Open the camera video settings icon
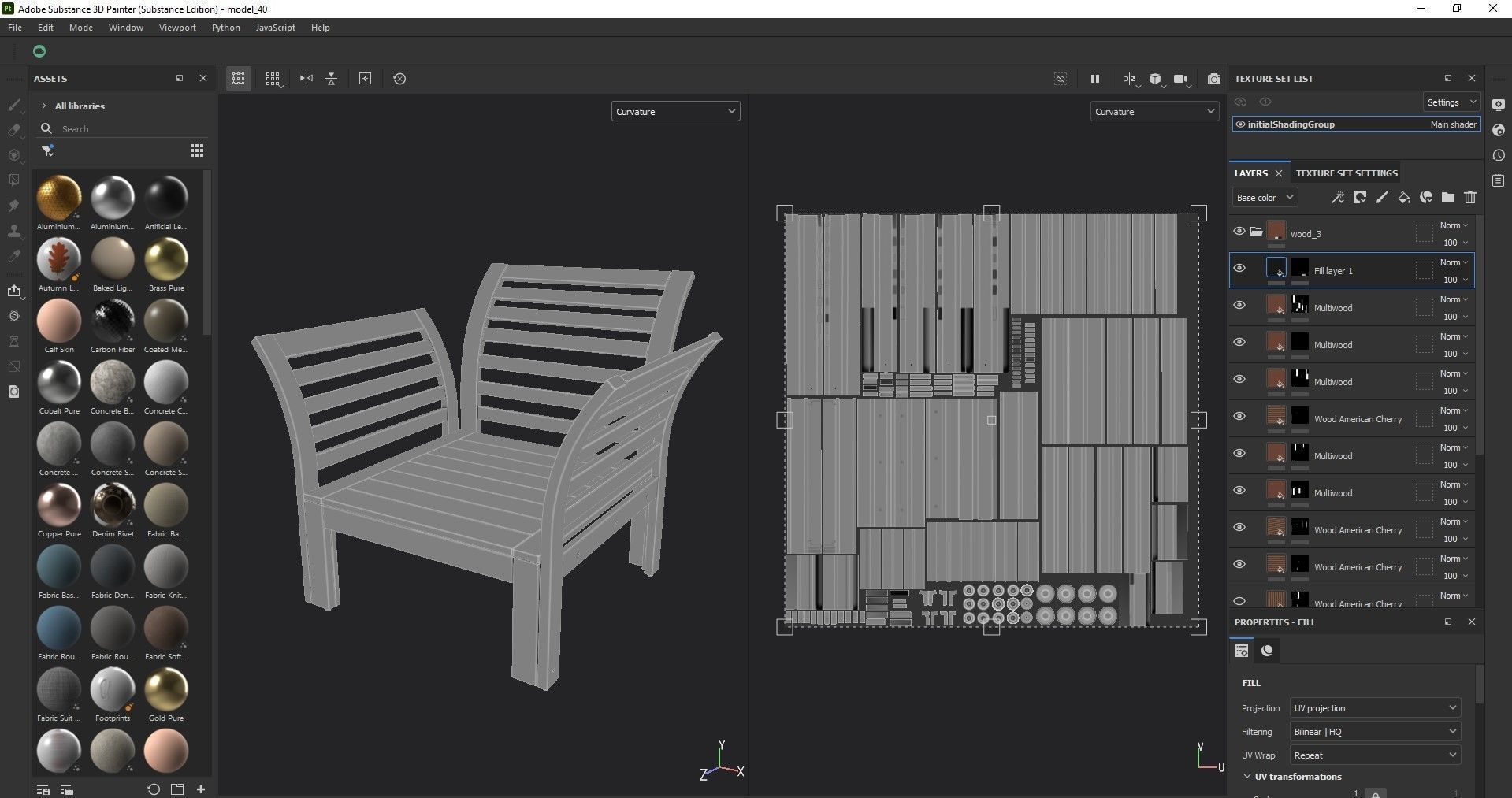1512x798 pixels. (x=1181, y=79)
